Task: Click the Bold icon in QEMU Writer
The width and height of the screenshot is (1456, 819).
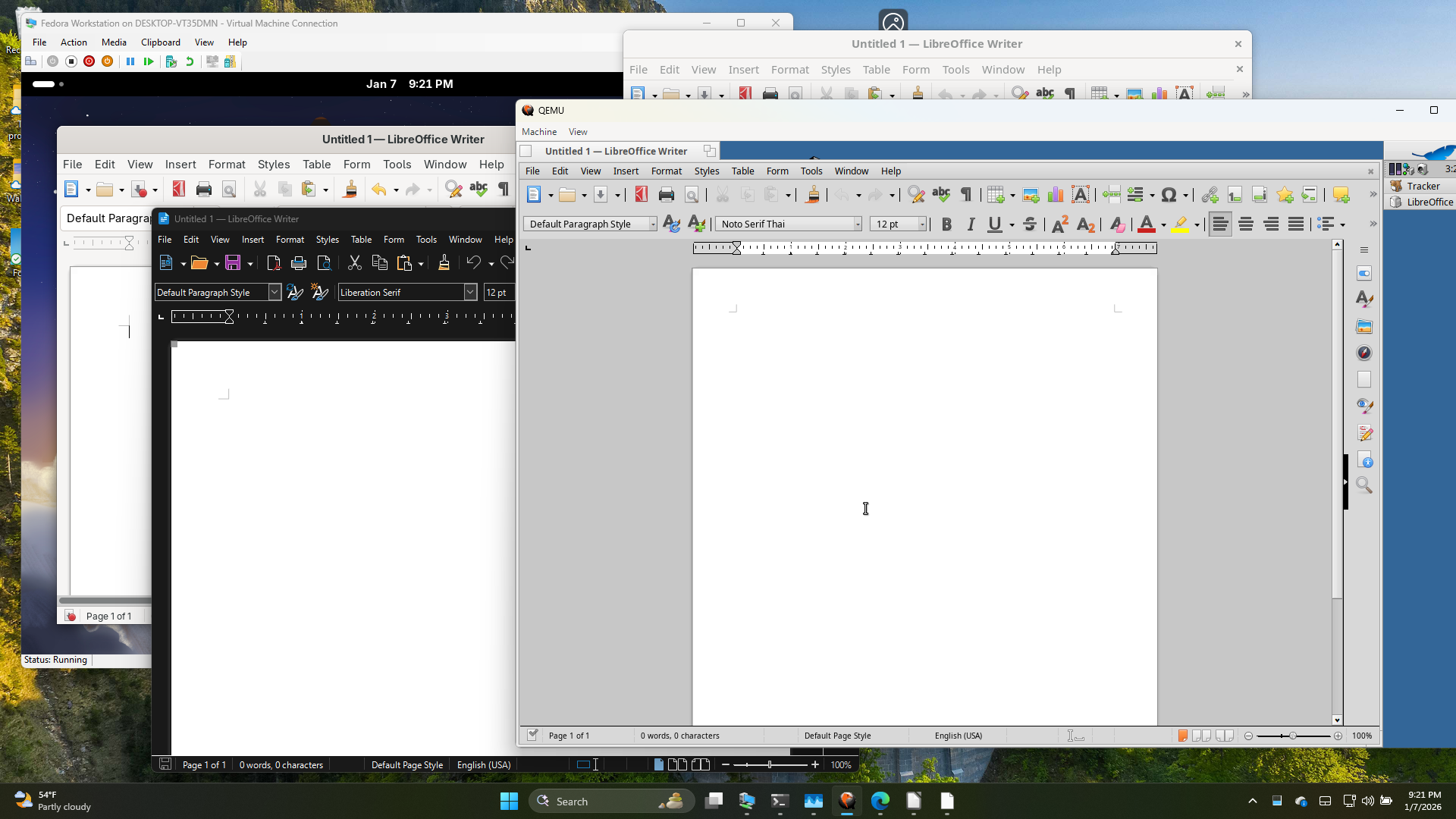Action: tap(946, 224)
